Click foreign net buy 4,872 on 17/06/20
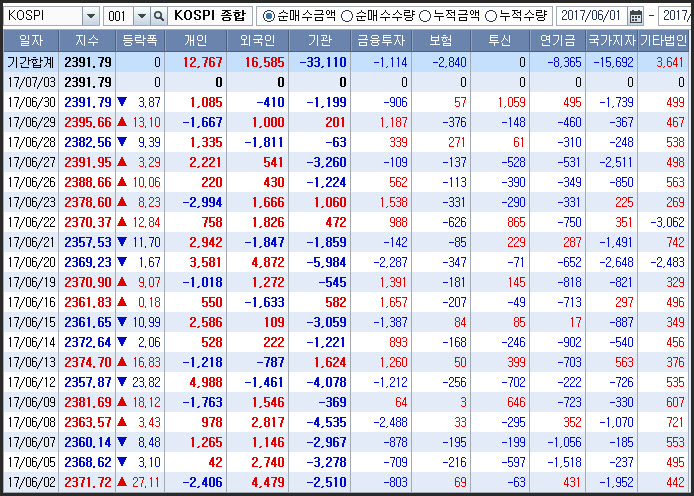 click(268, 262)
